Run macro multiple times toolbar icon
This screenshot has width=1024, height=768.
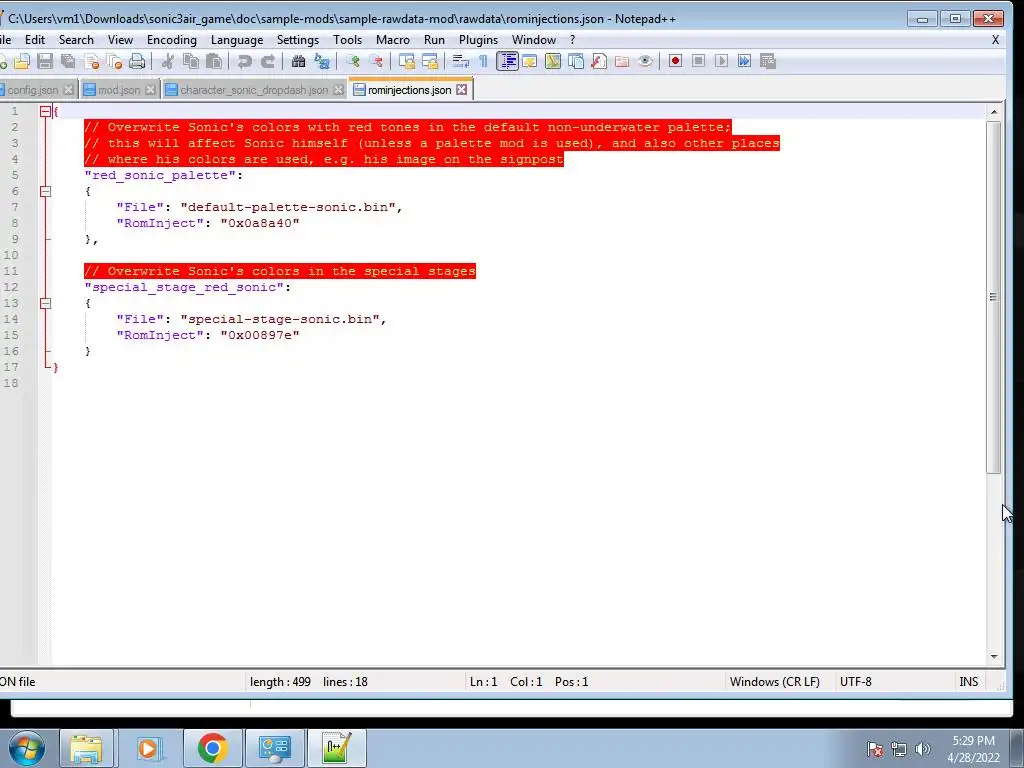(x=744, y=61)
